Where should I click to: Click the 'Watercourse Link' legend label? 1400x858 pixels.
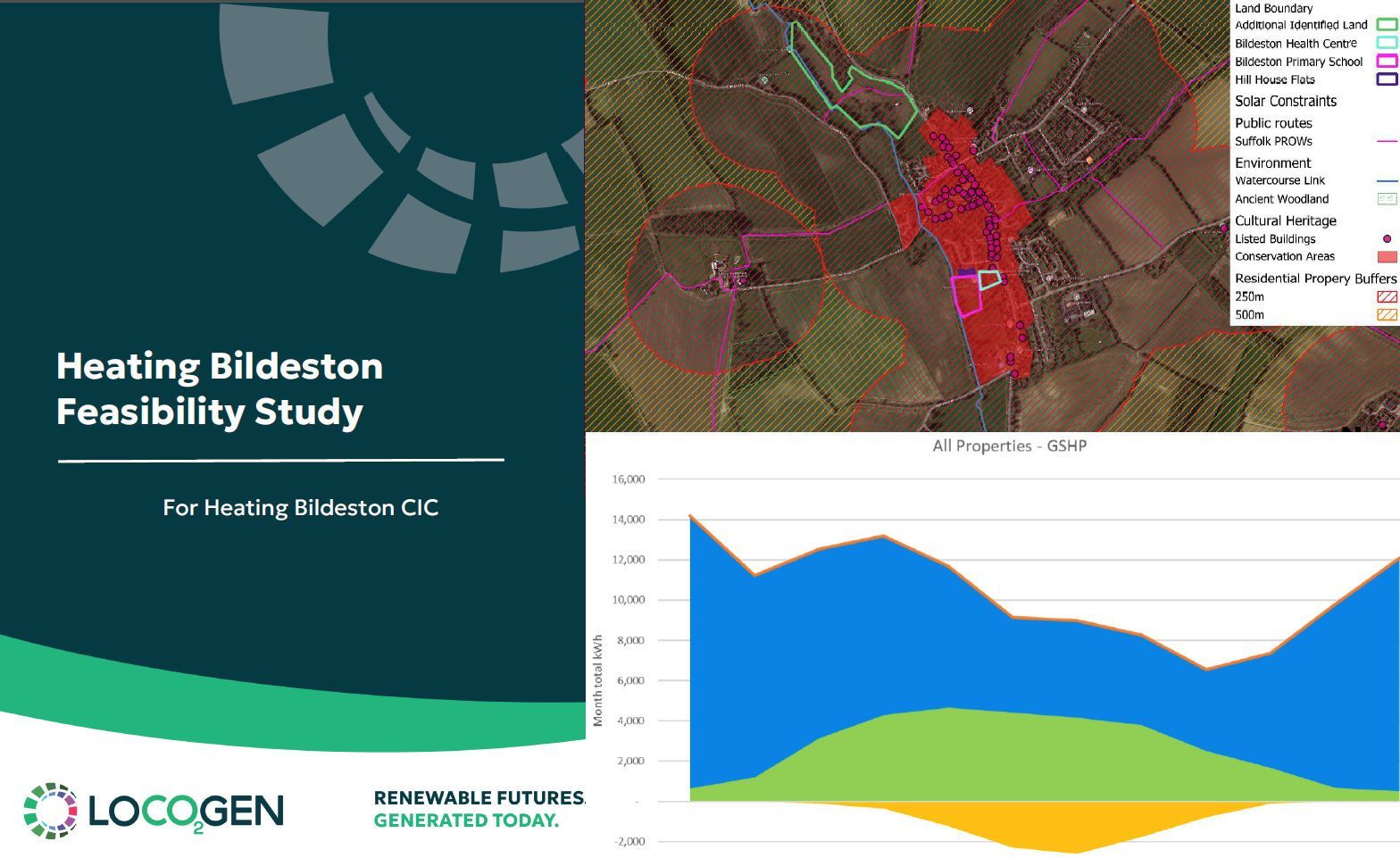[1279, 180]
